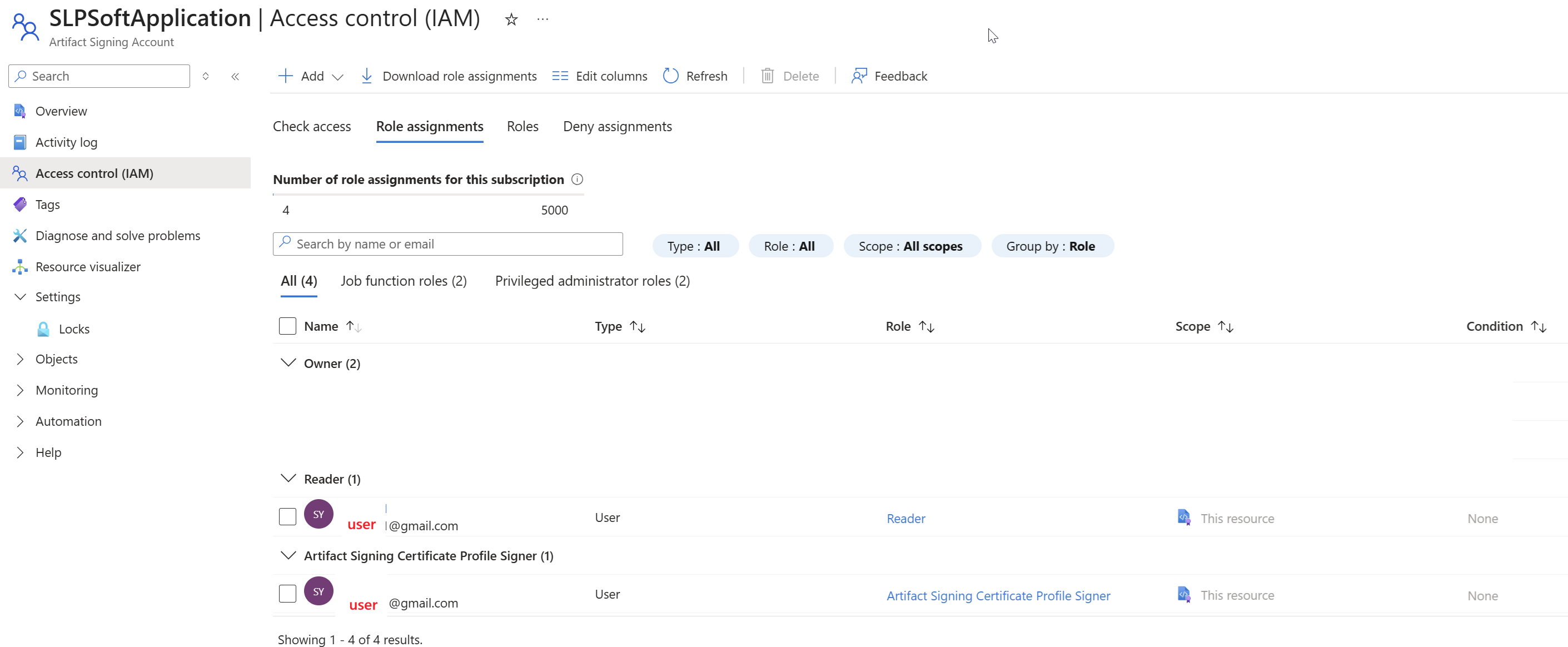Viewport: 1568px width, 647px height.
Task: Click the Diagnose and solve problems wrench icon
Action: click(19, 236)
